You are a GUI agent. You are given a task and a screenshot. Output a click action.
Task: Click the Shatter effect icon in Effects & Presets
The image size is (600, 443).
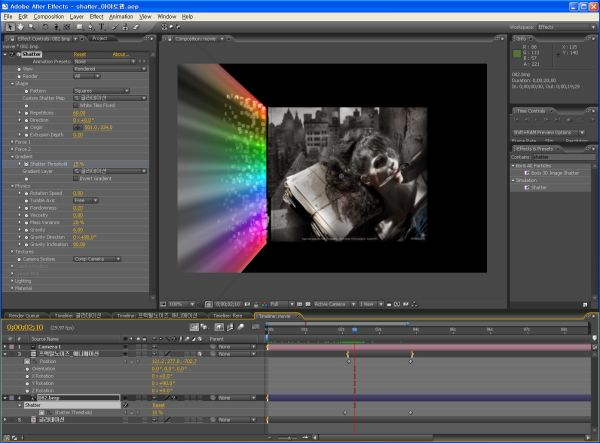pos(527,187)
